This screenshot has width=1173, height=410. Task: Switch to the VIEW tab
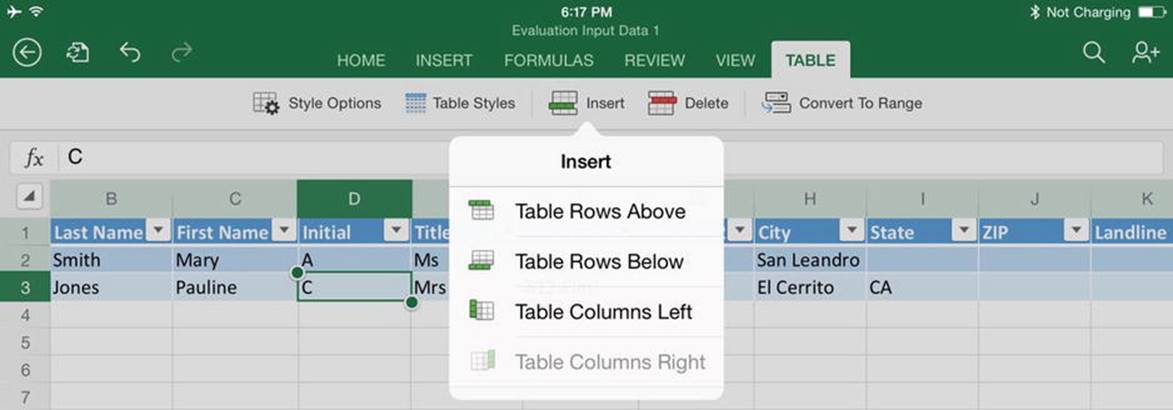(735, 61)
